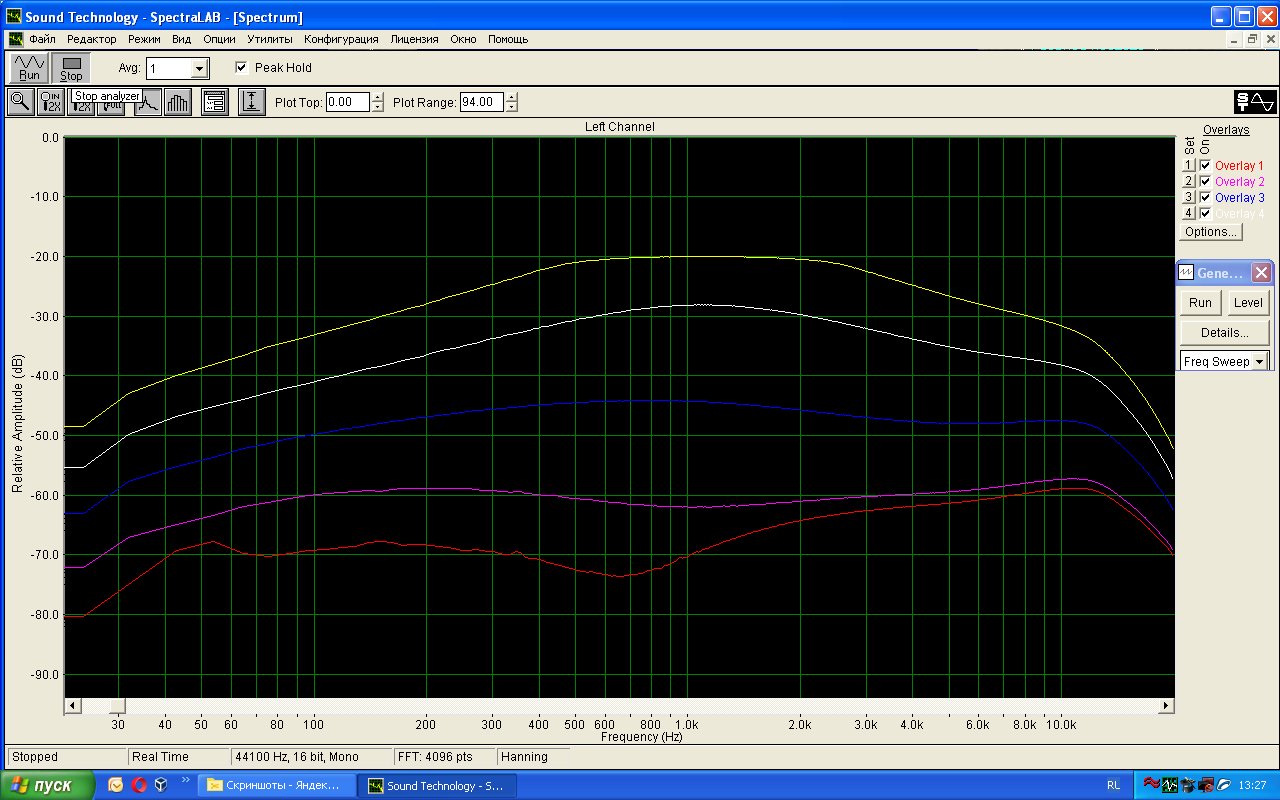Click the Plot Range input field
The image size is (1280, 800).
pyautogui.click(x=481, y=102)
